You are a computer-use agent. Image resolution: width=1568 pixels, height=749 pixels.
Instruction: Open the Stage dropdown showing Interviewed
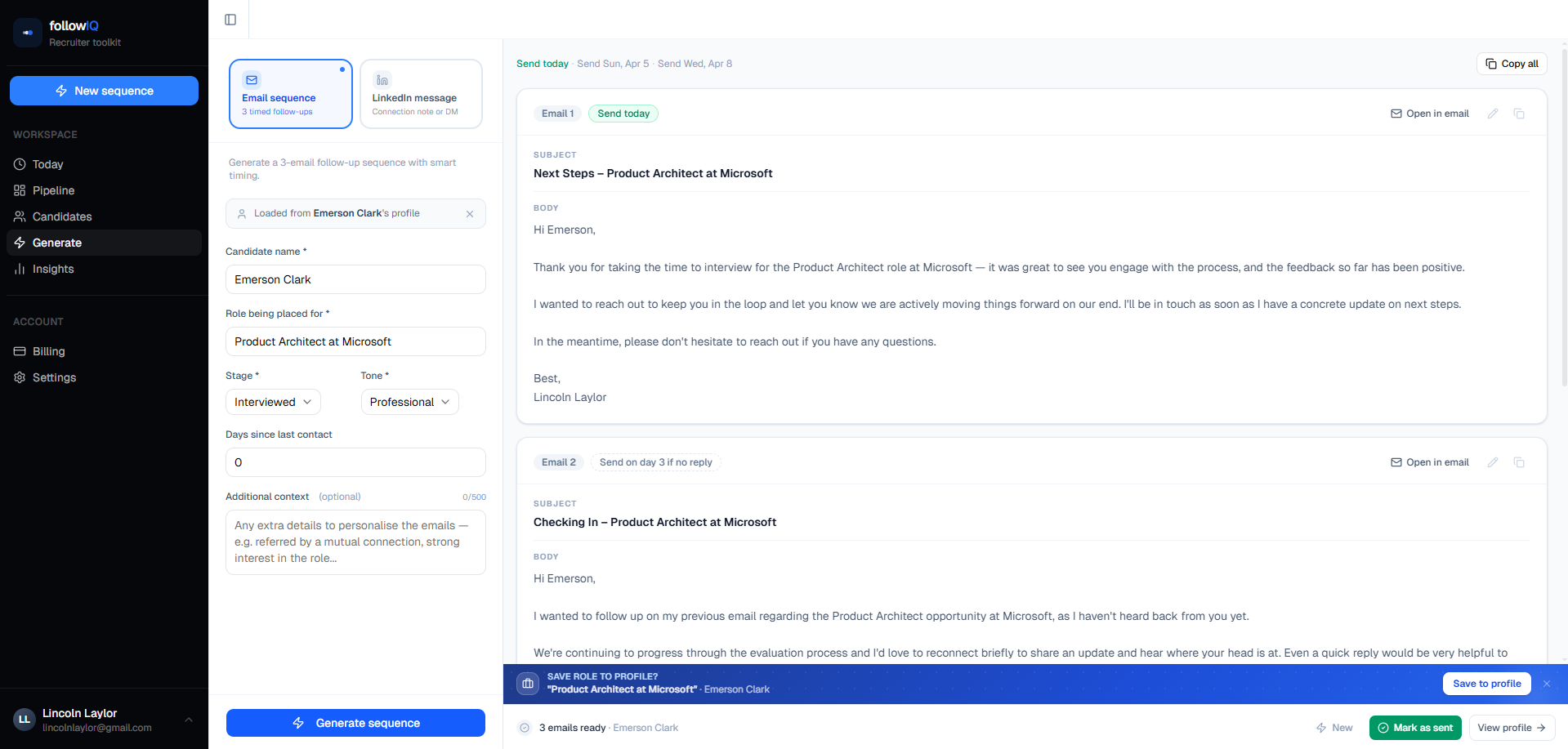pyautogui.click(x=273, y=402)
